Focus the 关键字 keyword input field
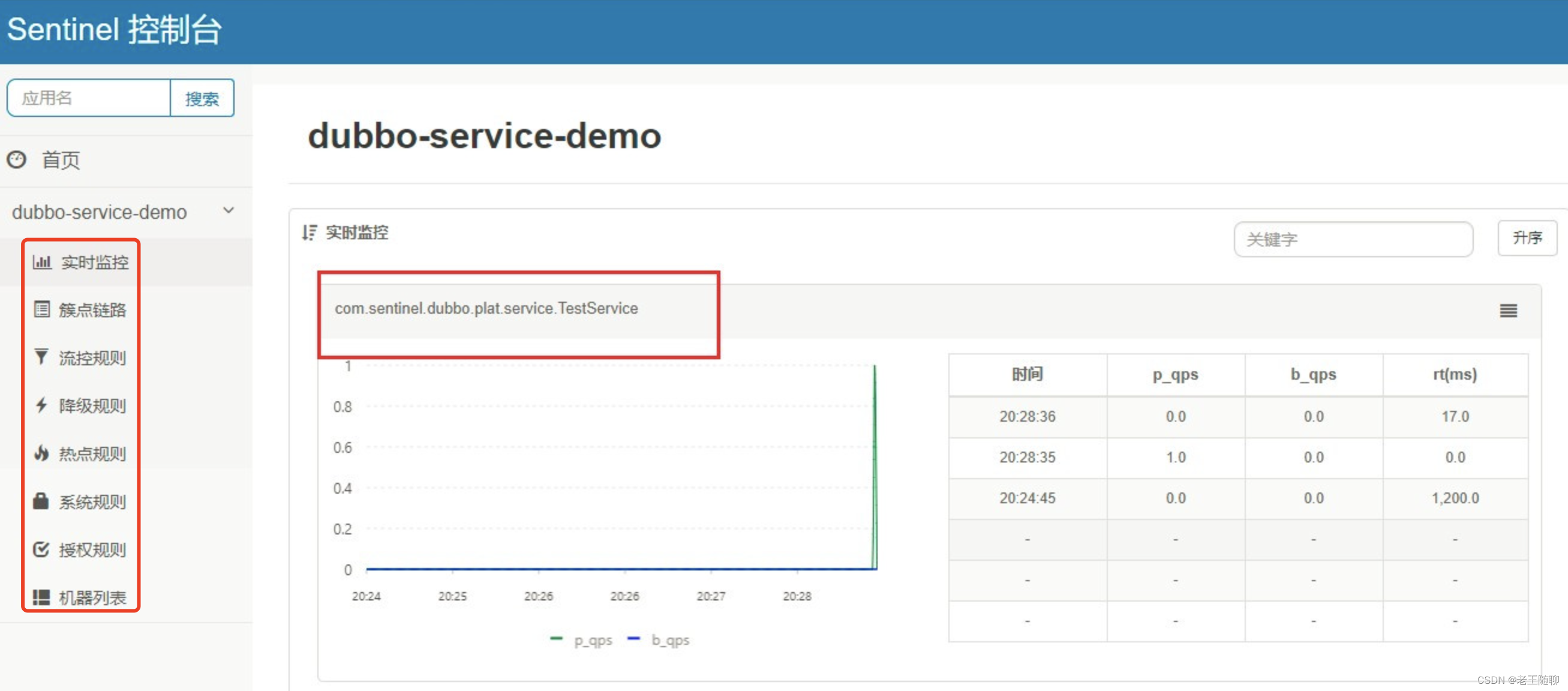This screenshot has width=1568, height=691. coord(1353,239)
